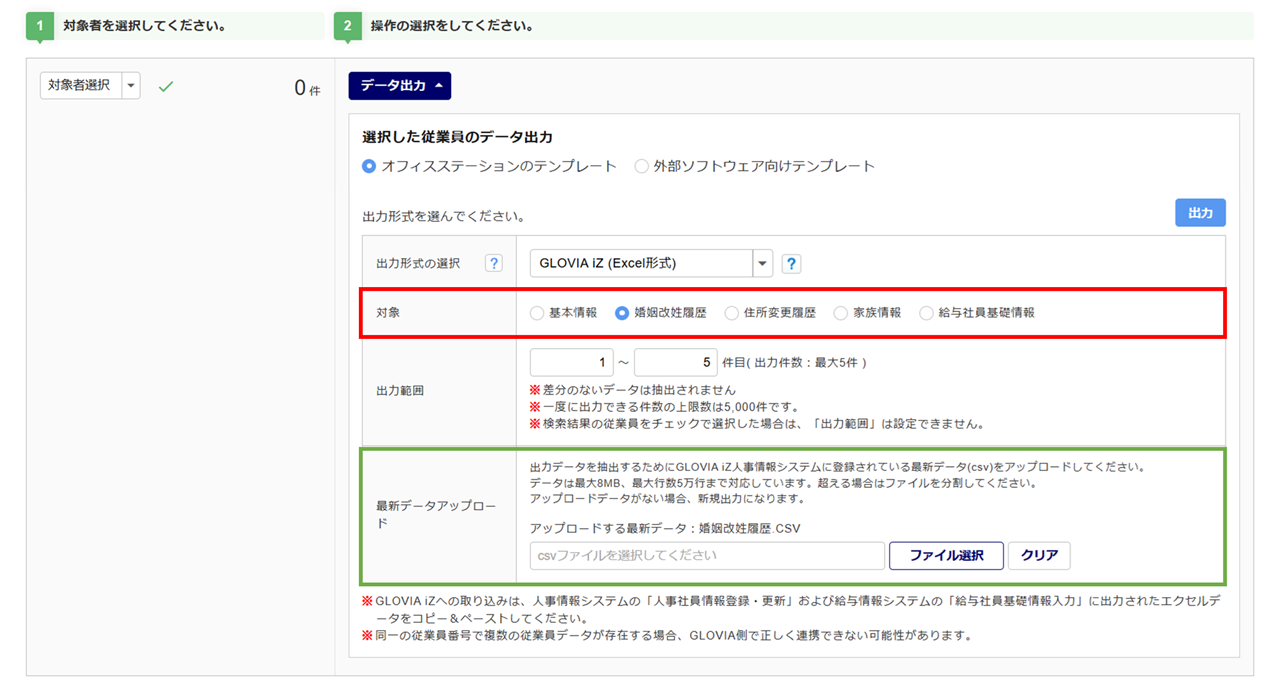This screenshot has height=681, width=1280.
Task: Select 外部ソフトウェア向けテンプレート radio button
Action: [642, 167]
